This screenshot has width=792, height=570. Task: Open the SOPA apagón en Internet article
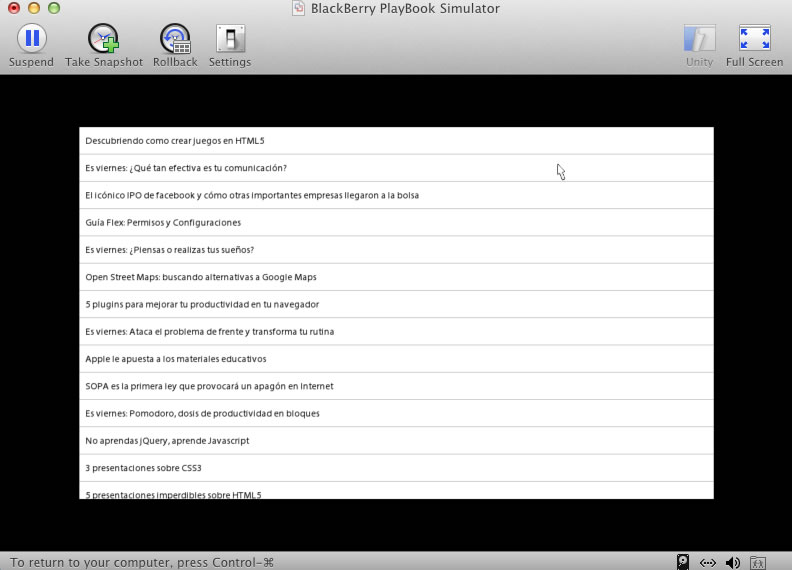click(x=397, y=387)
